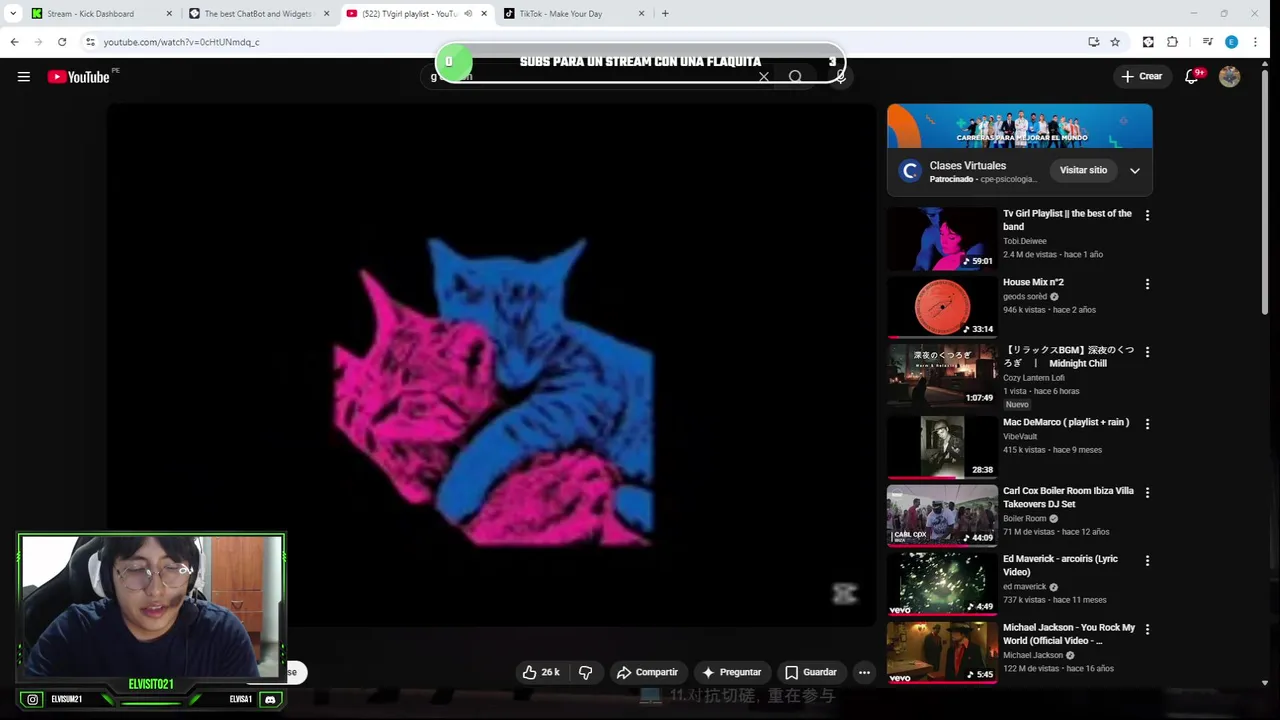Open options for Midnight Chill video
1280x720 pixels.
point(1147,352)
